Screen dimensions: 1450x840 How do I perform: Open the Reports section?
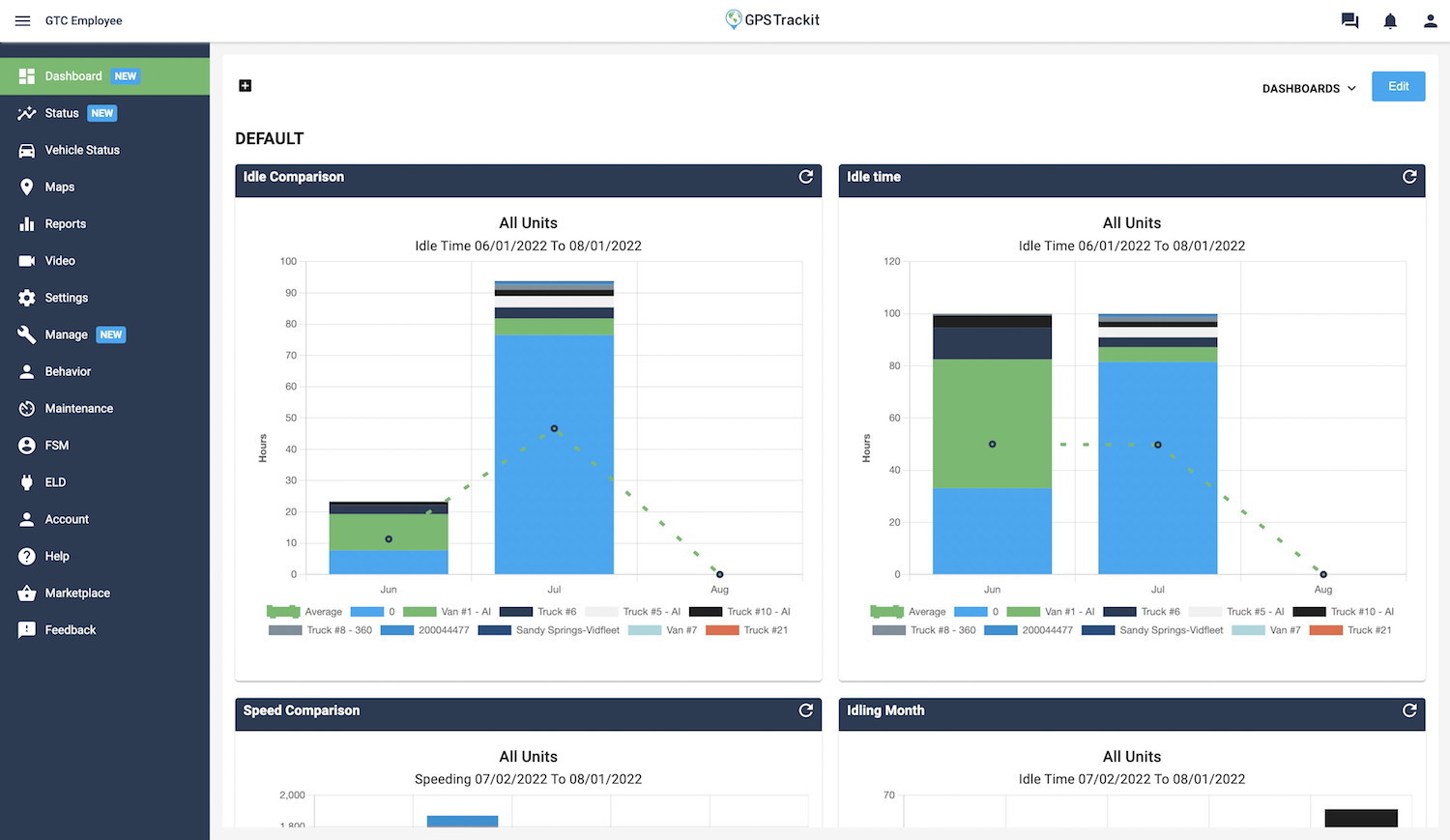coord(65,223)
